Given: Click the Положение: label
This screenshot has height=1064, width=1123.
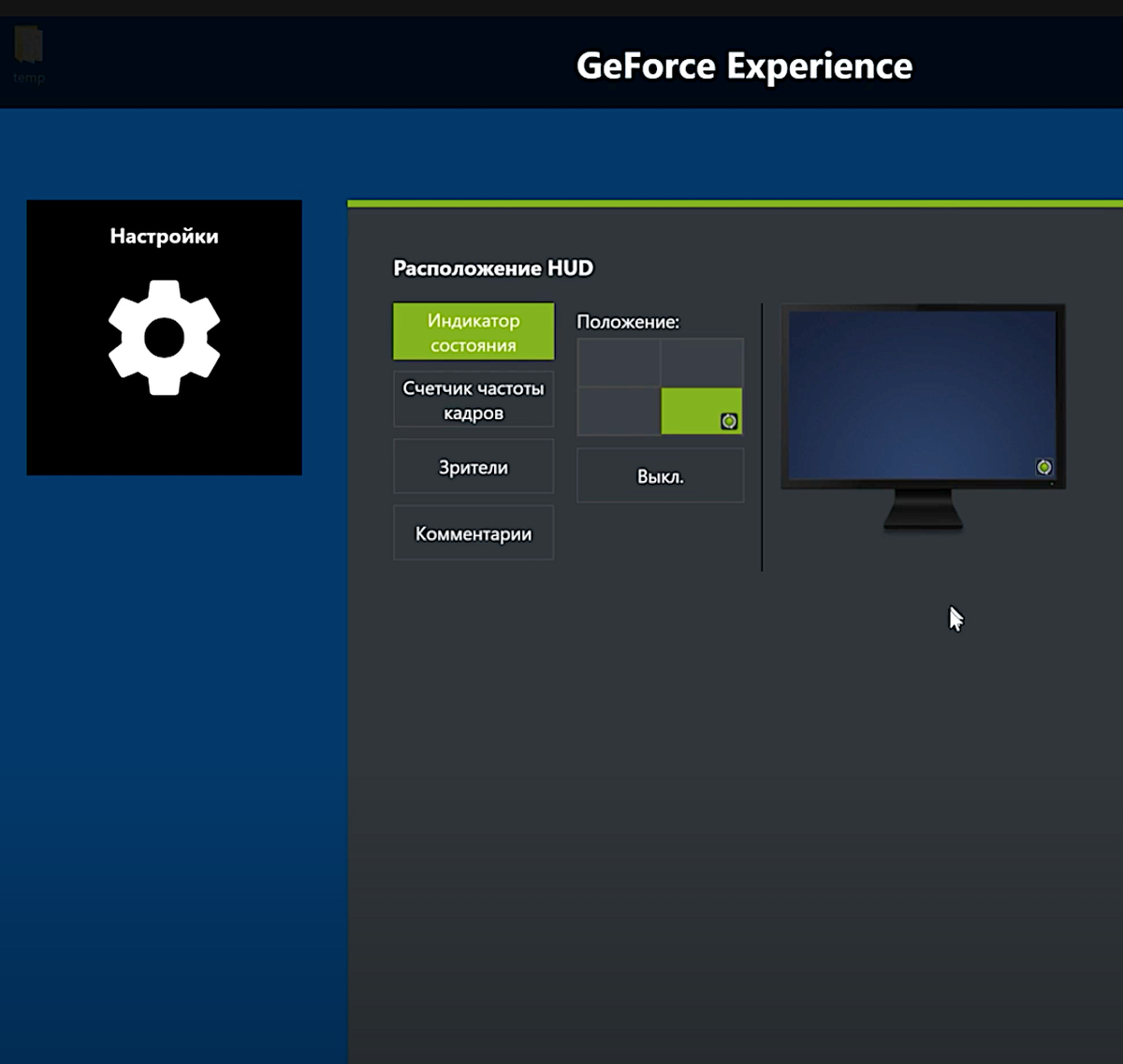Looking at the screenshot, I should (628, 322).
